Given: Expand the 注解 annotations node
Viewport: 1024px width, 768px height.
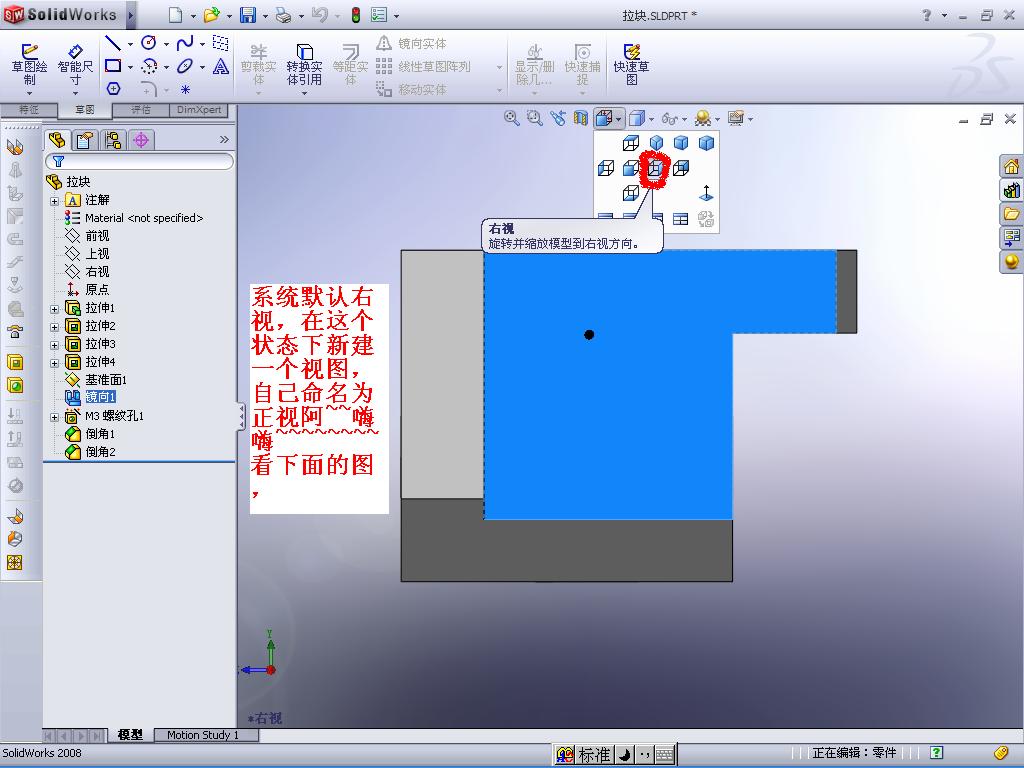Looking at the screenshot, I should click(55, 200).
